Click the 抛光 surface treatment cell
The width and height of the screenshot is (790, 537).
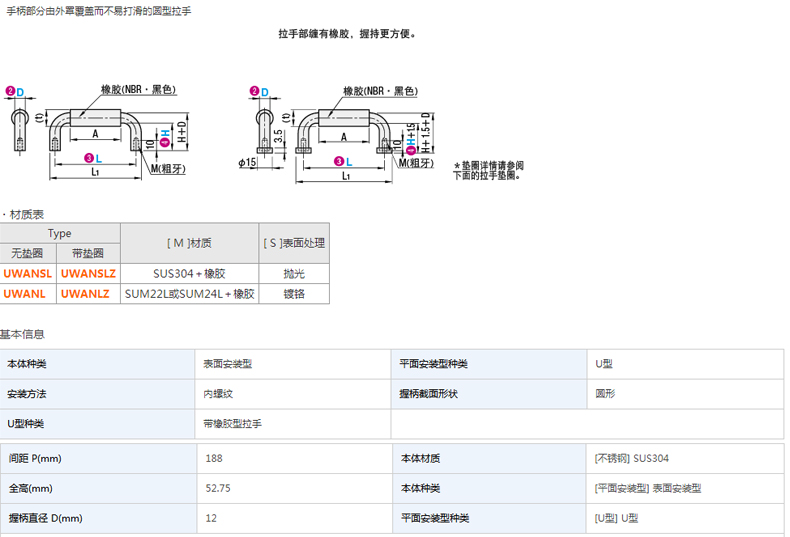(294, 273)
